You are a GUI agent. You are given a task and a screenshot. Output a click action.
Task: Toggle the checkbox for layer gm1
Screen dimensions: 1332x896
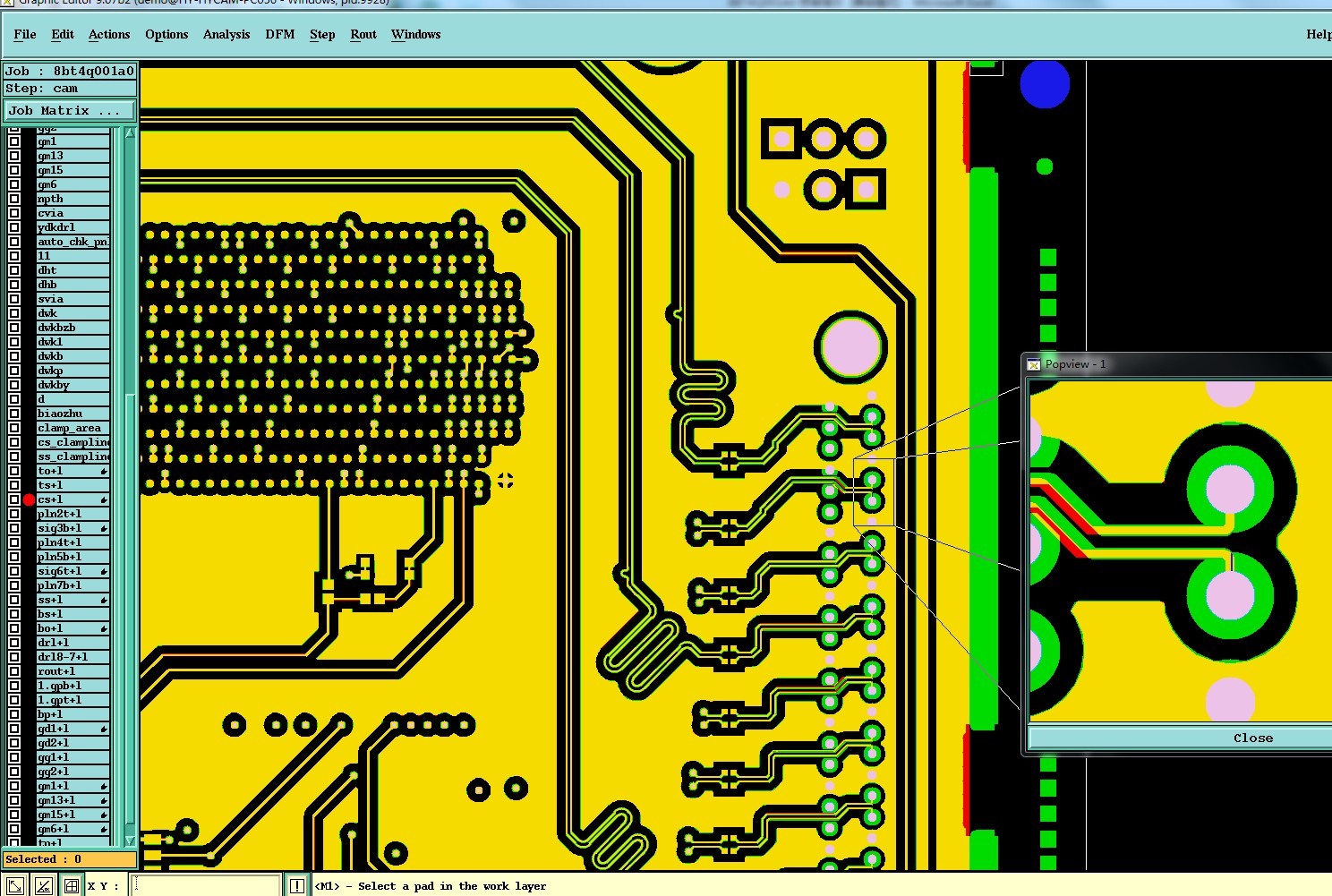tap(14, 141)
